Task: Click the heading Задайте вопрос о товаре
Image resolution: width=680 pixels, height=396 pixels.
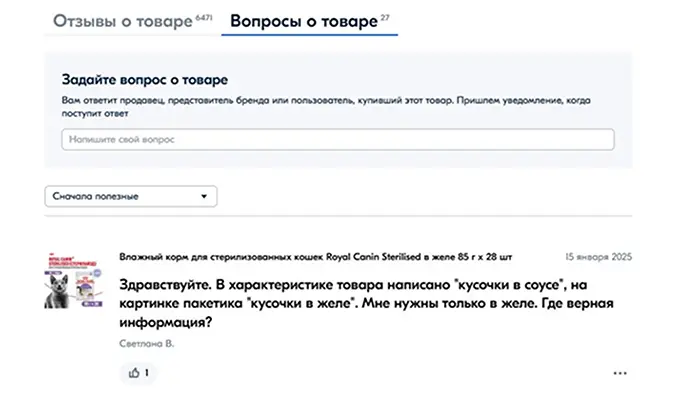Action: tap(145, 80)
